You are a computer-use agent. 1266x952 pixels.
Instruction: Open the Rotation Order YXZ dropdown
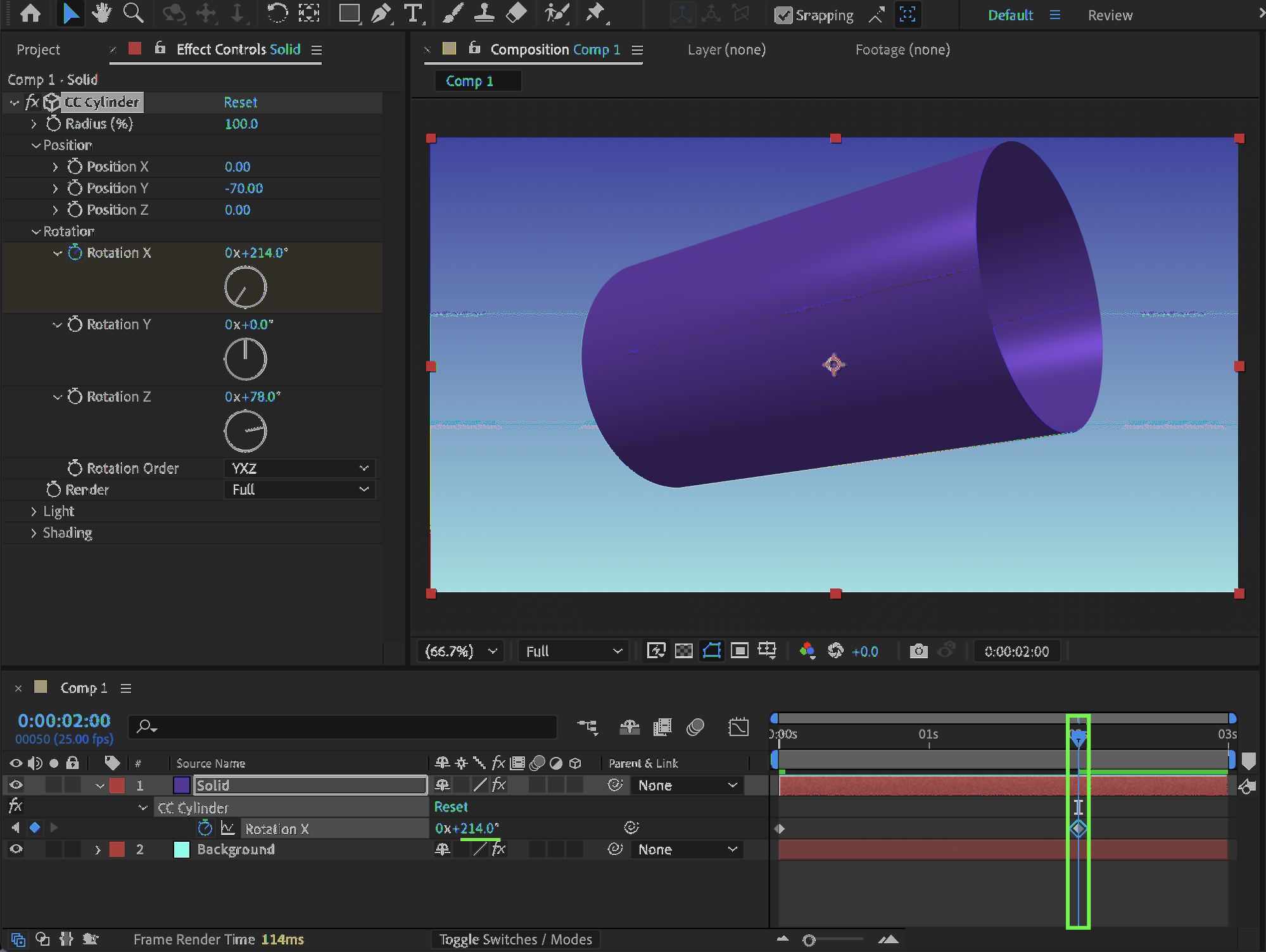click(300, 469)
